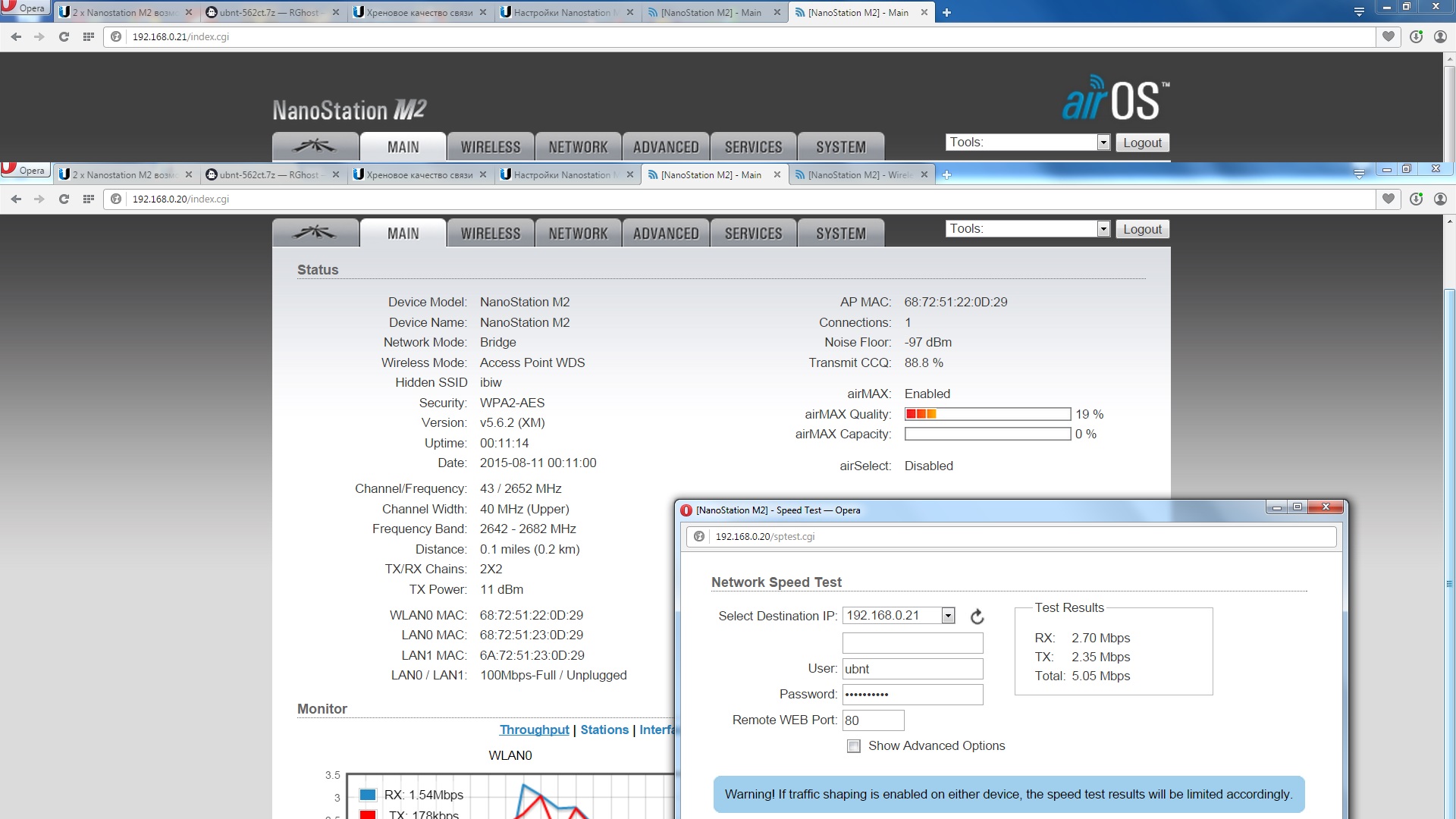Open the Stations monitor link
Screen dimensions: 1456x819
[x=604, y=730]
